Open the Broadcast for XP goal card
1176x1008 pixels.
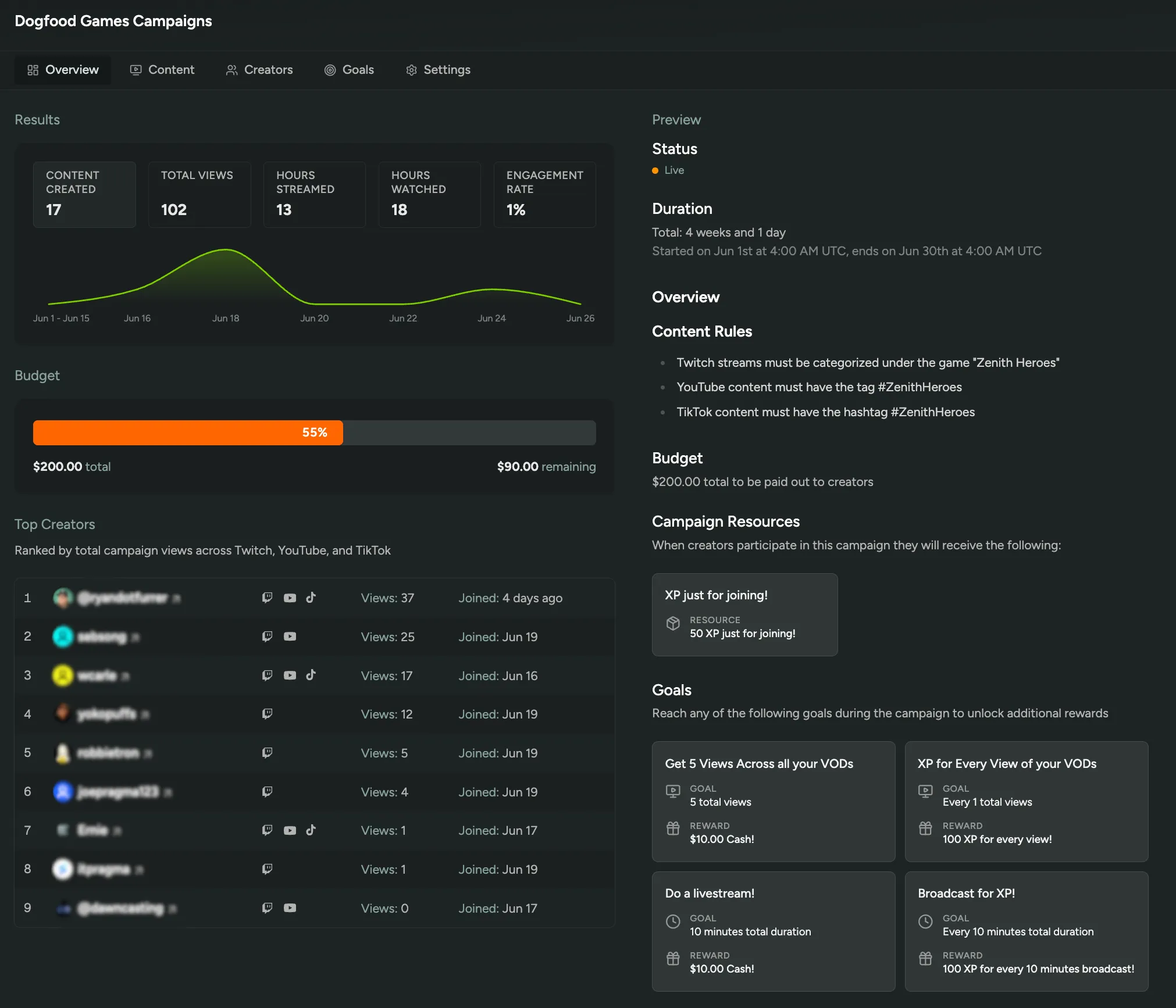click(x=1027, y=931)
